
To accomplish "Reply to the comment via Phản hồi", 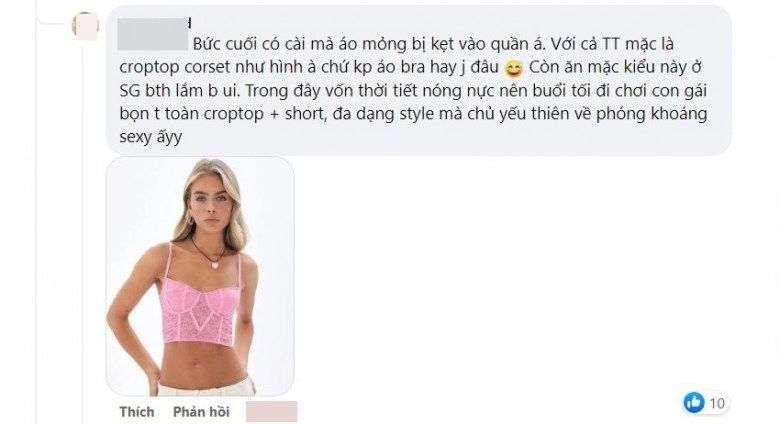I will (x=201, y=412).
